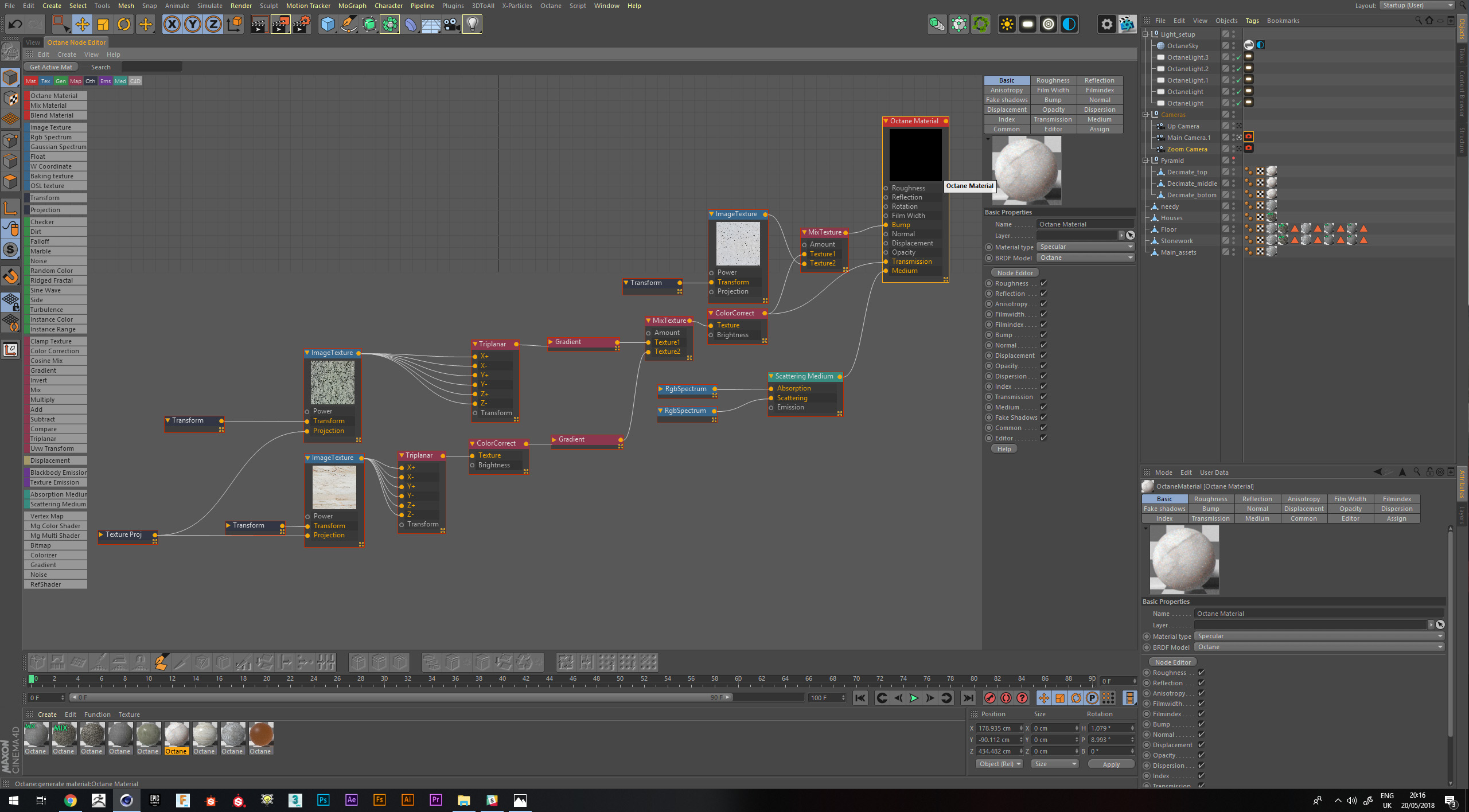This screenshot has width=1469, height=812.
Task: Open the Spline pen tool
Action: pos(348,24)
